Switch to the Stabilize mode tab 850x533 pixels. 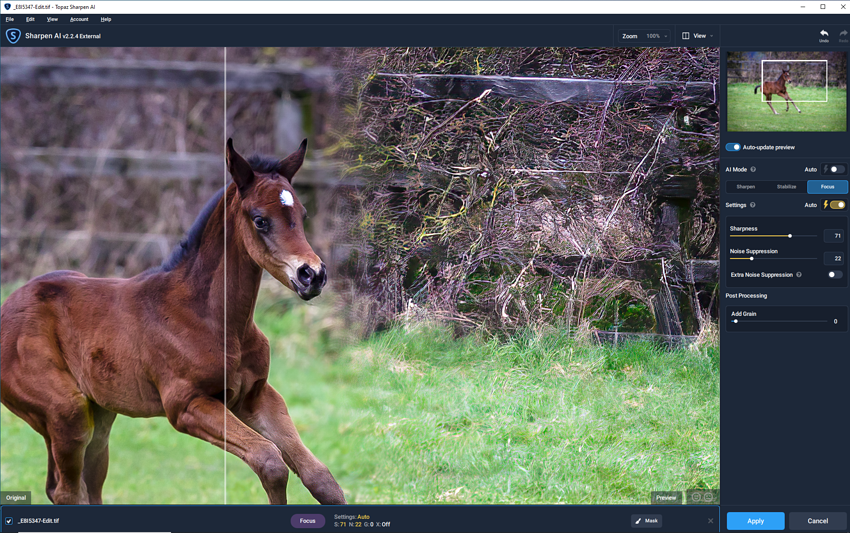(x=787, y=187)
